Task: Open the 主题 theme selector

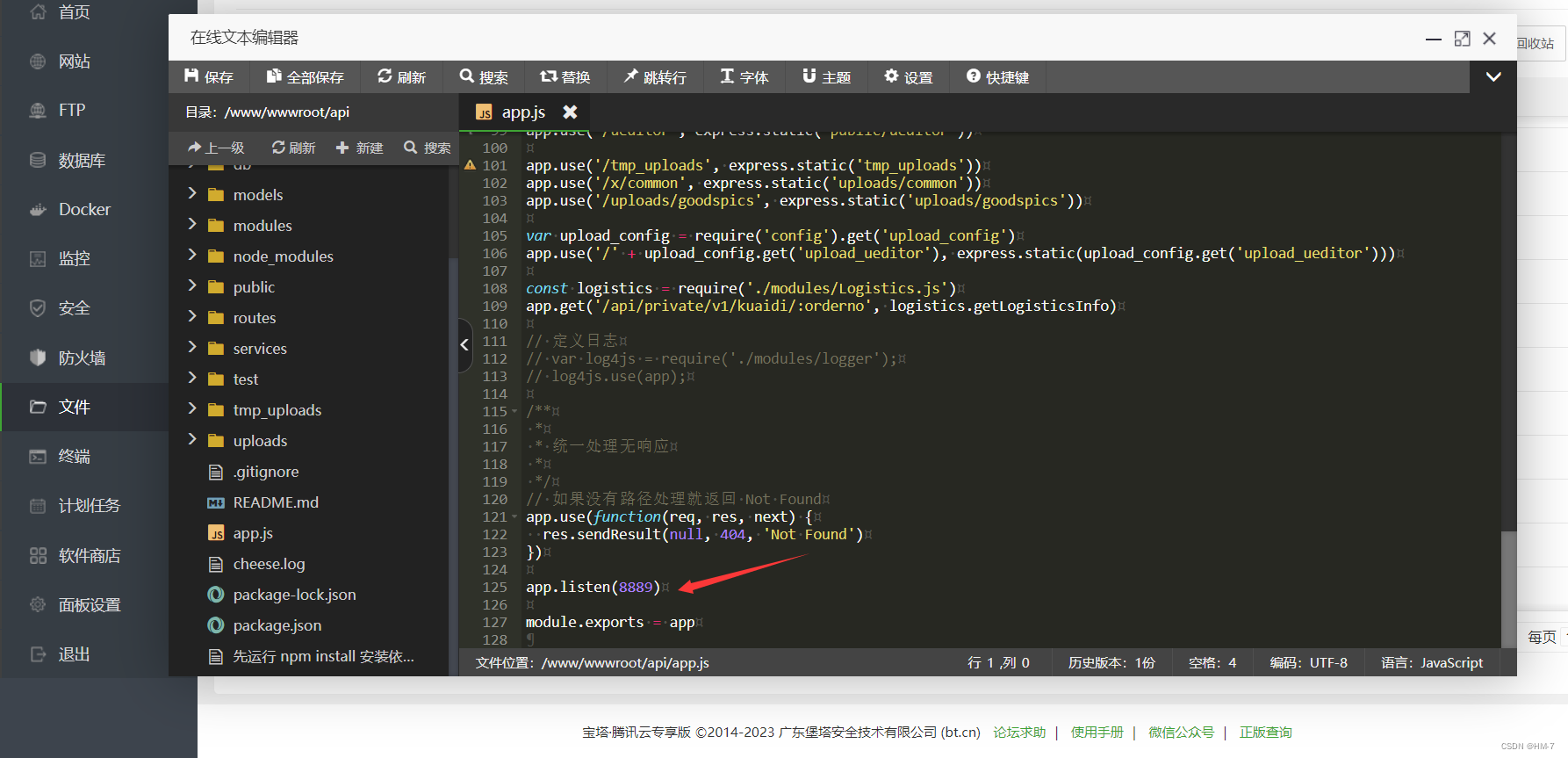Action: [827, 77]
